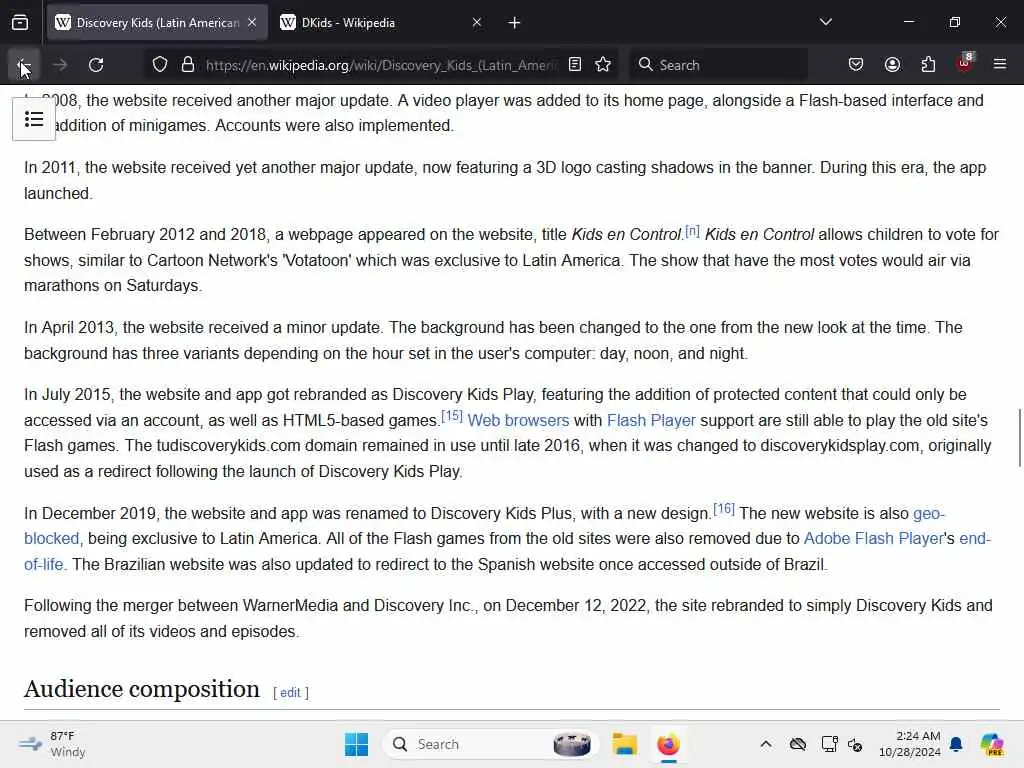Click Firefox icon in the taskbar
The width and height of the screenshot is (1024, 768).
point(668,744)
